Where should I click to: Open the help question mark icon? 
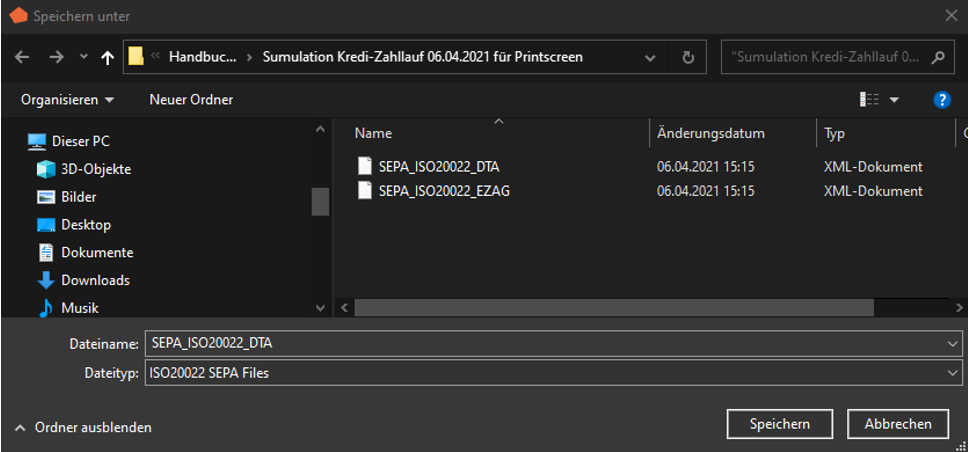pyautogui.click(x=941, y=99)
